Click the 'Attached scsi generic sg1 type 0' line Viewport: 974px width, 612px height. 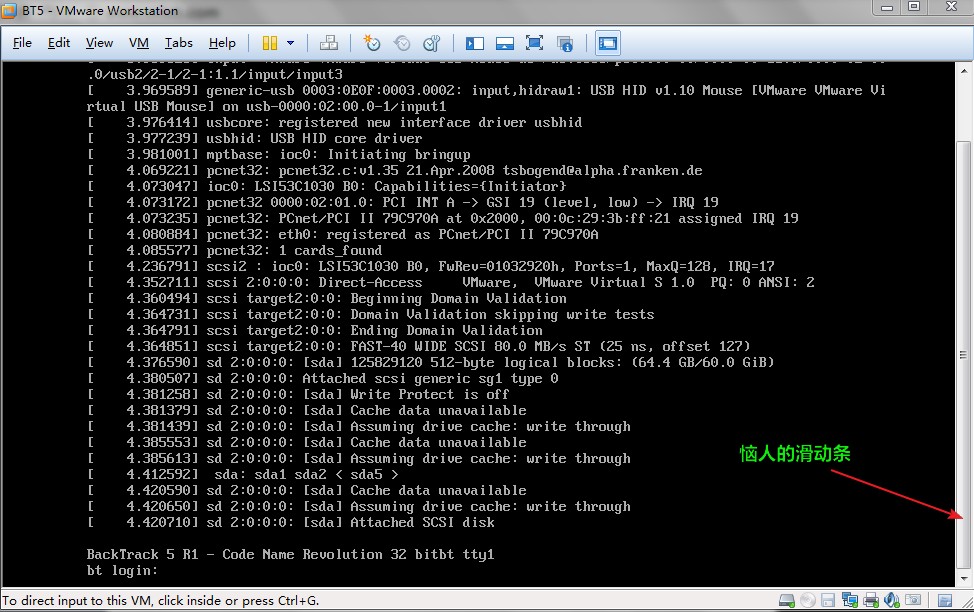322,378
